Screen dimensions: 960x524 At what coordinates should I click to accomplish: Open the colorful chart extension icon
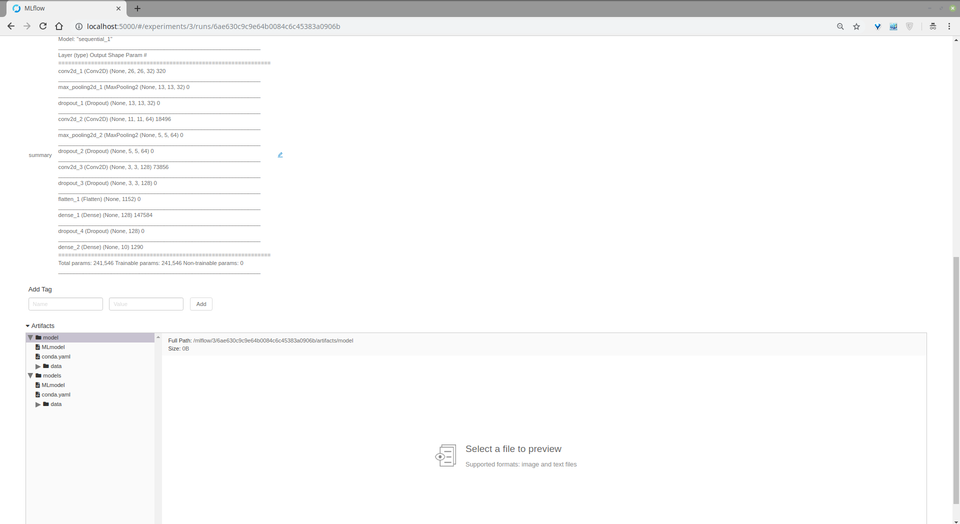893,26
